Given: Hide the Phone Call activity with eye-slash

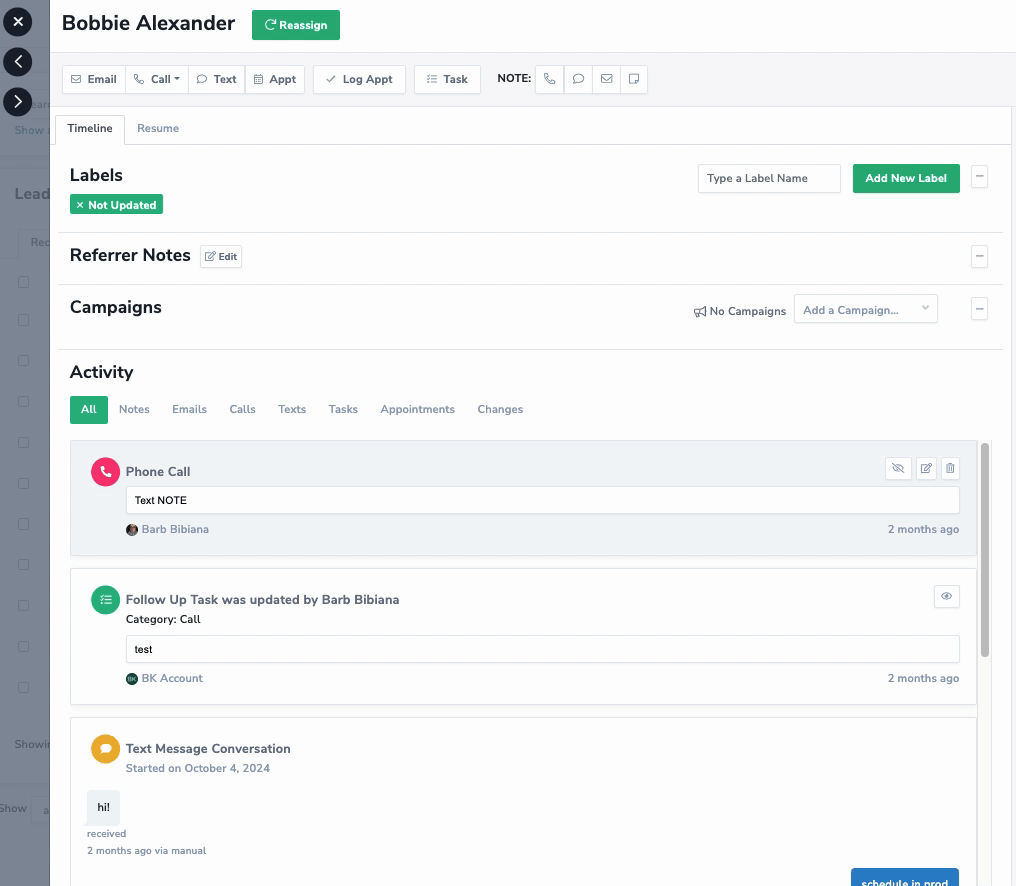Looking at the screenshot, I should tap(898, 468).
